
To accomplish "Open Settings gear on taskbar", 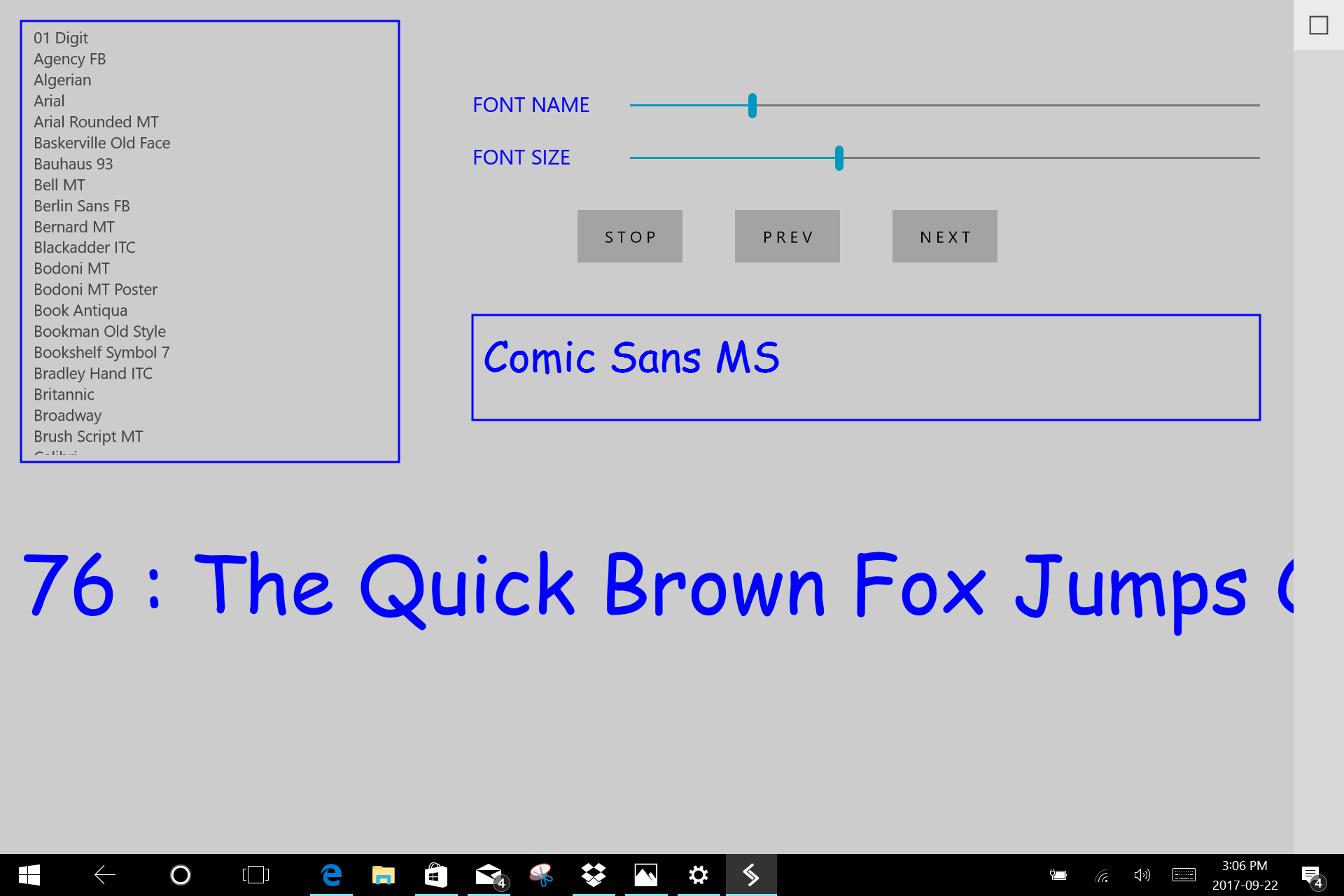I will 699,875.
